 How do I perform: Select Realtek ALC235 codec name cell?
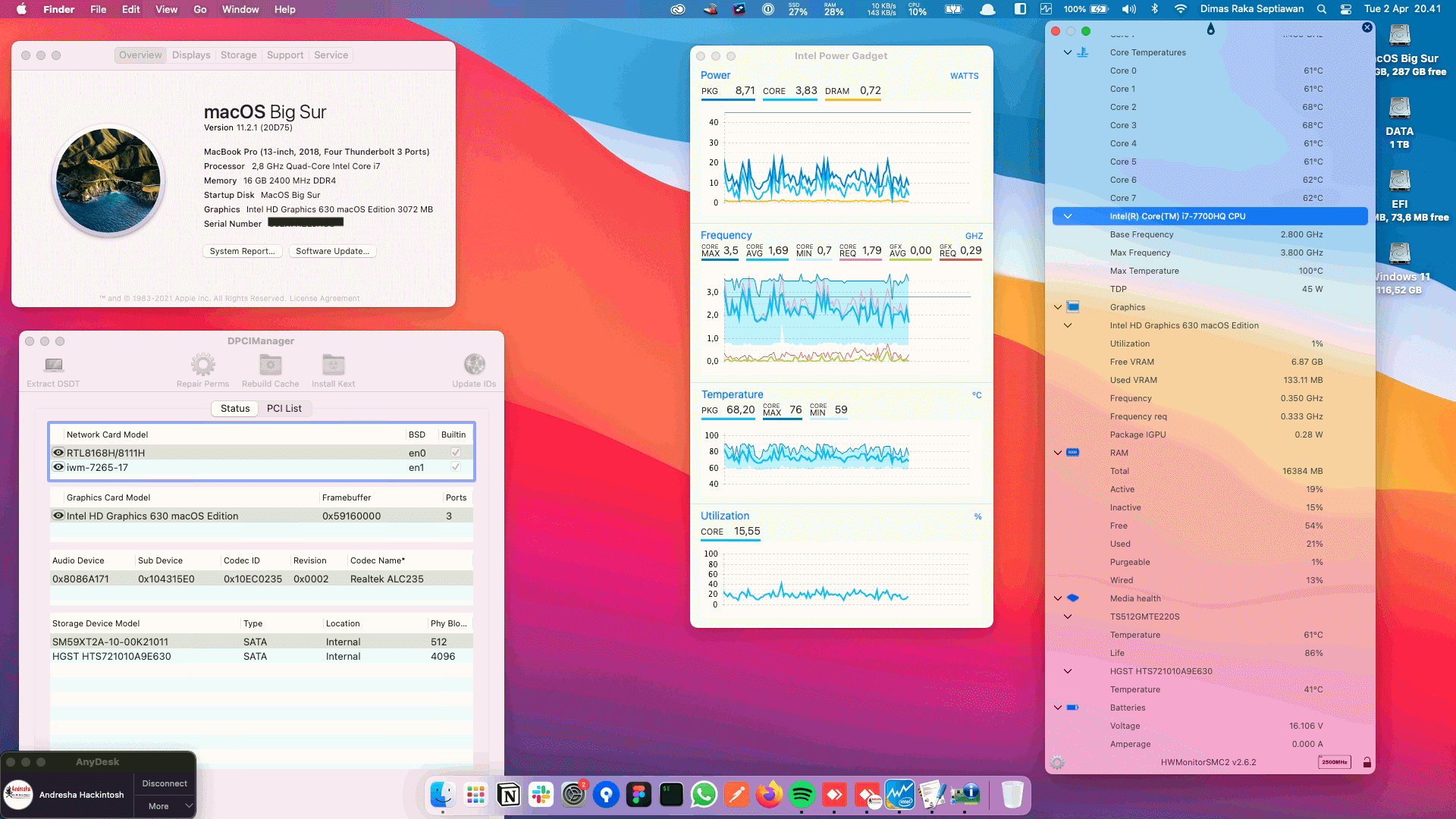pyautogui.click(x=387, y=579)
